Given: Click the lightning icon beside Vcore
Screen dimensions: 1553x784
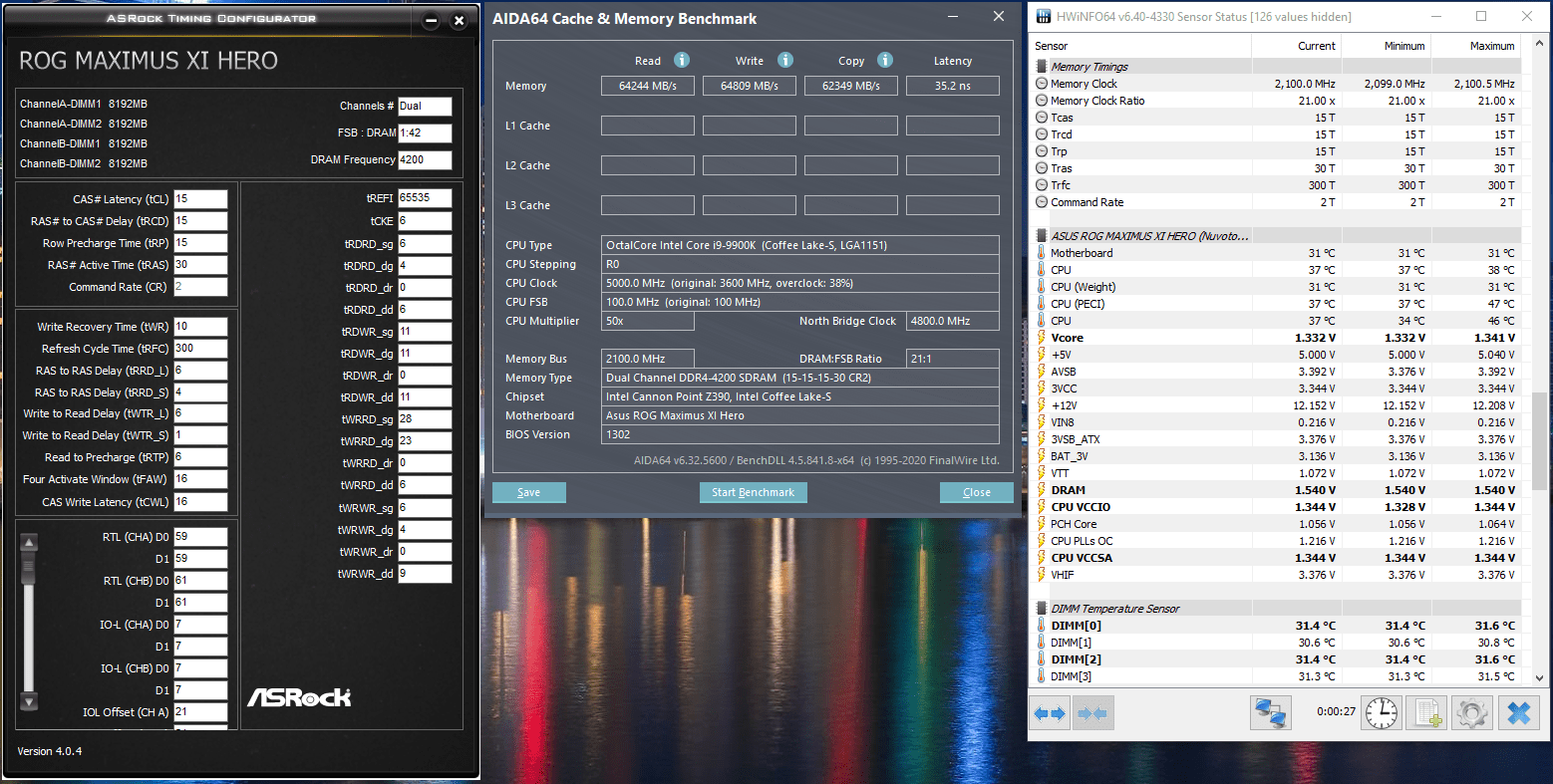Looking at the screenshot, I should pos(1042,338).
